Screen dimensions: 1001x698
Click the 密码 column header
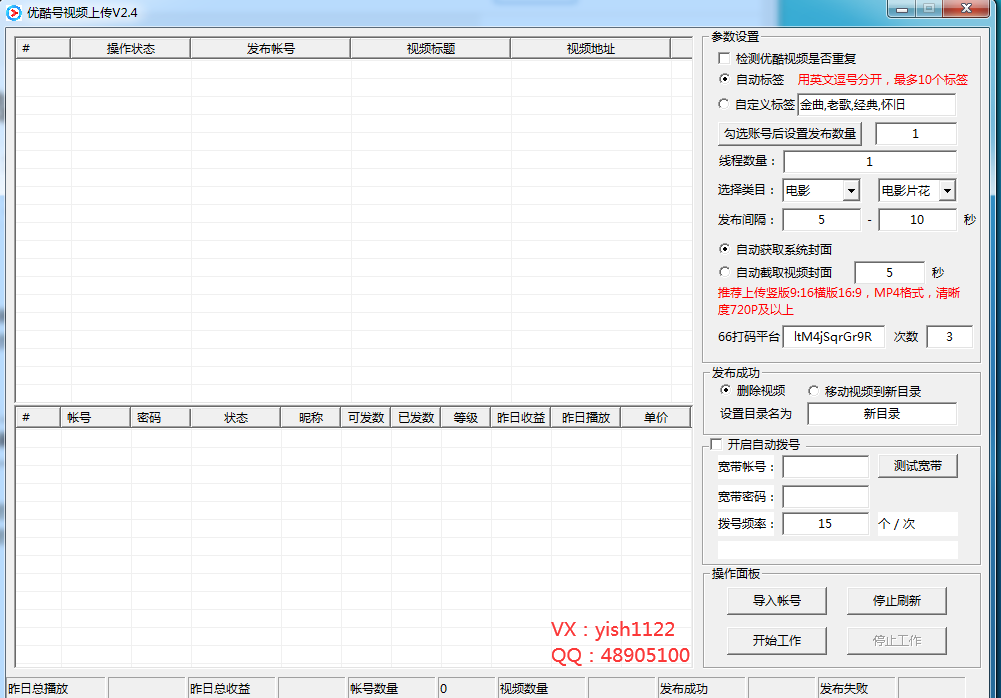point(160,418)
